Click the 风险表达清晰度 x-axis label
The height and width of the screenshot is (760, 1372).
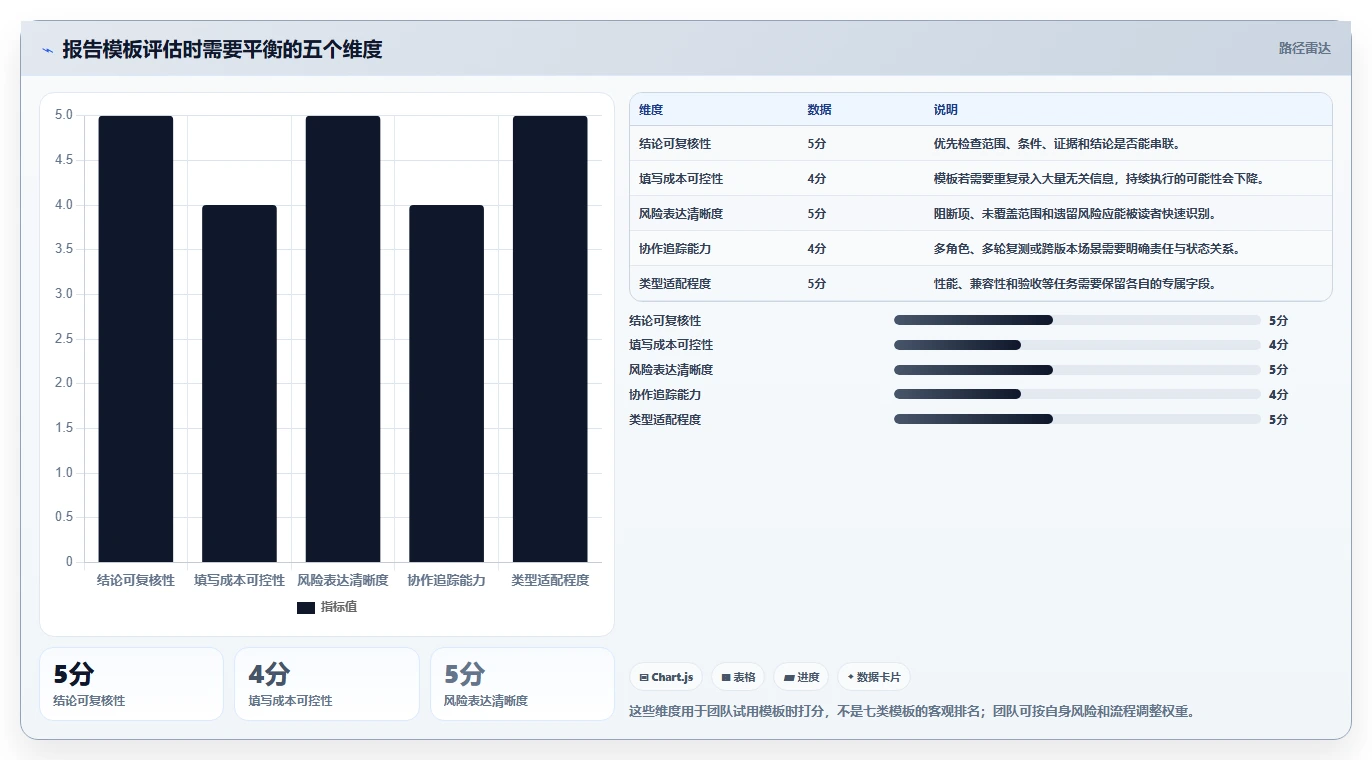[x=343, y=581]
